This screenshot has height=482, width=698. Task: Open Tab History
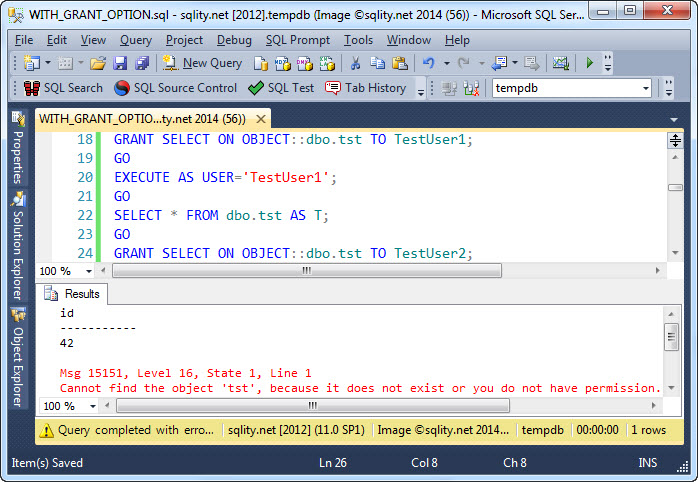click(364, 88)
